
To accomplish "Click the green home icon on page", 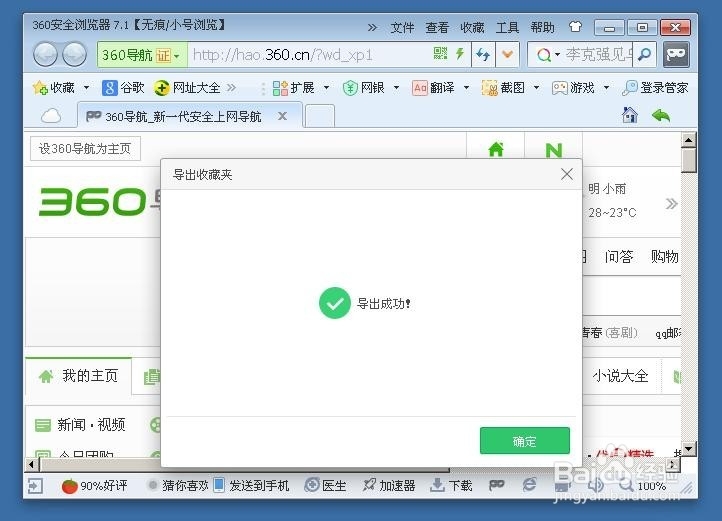I will tap(496, 149).
